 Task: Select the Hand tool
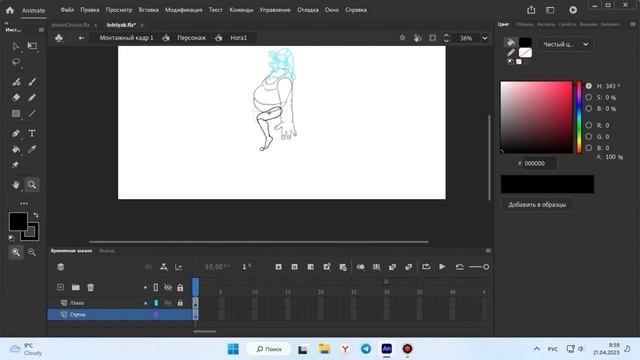pos(16,184)
